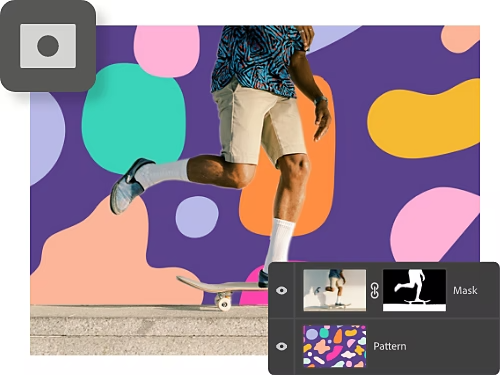500x375 pixels.
Task: Sample the large teal blob on canvas
Action: 133,118
